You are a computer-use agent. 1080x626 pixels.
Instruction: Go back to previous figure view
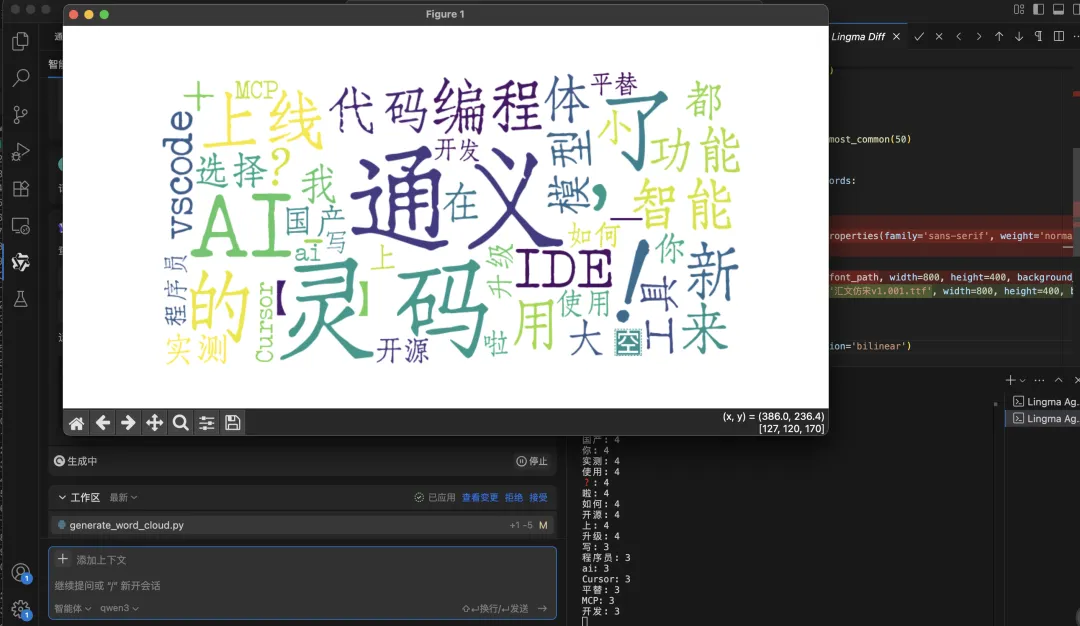(103, 422)
